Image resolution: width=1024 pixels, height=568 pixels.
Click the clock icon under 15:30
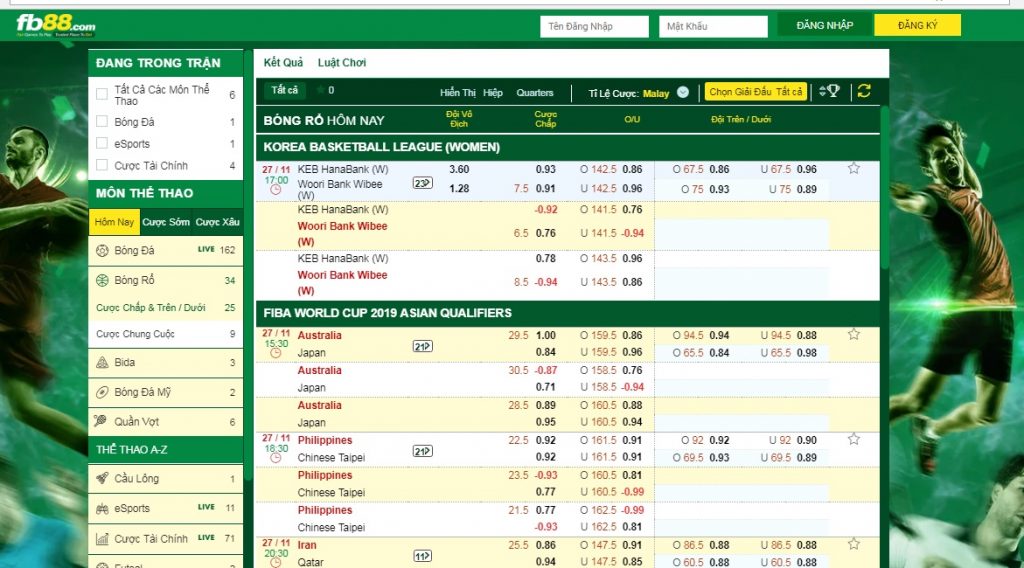(x=276, y=353)
